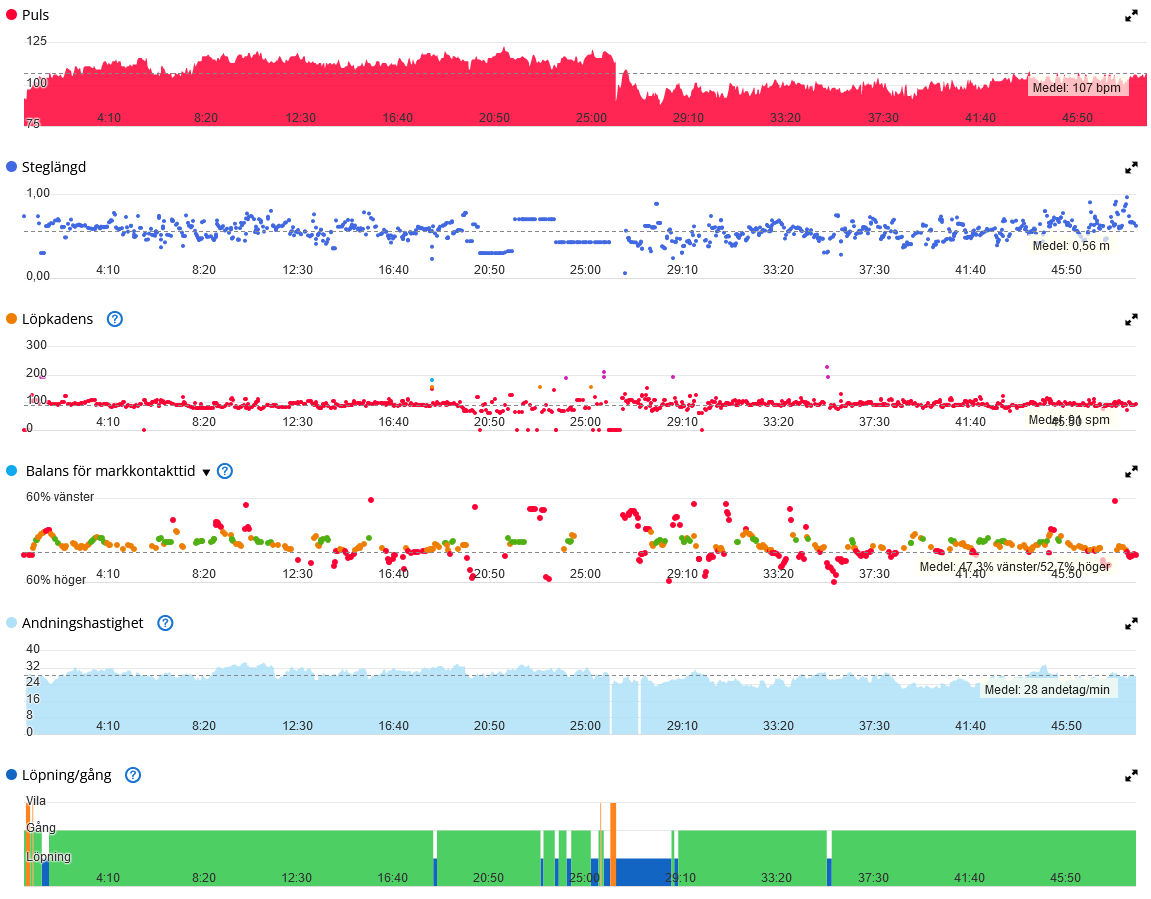The width and height of the screenshot is (1151, 899).
Task: Click the dark blue Löpning/gång legend dot
Action: coord(11,774)
